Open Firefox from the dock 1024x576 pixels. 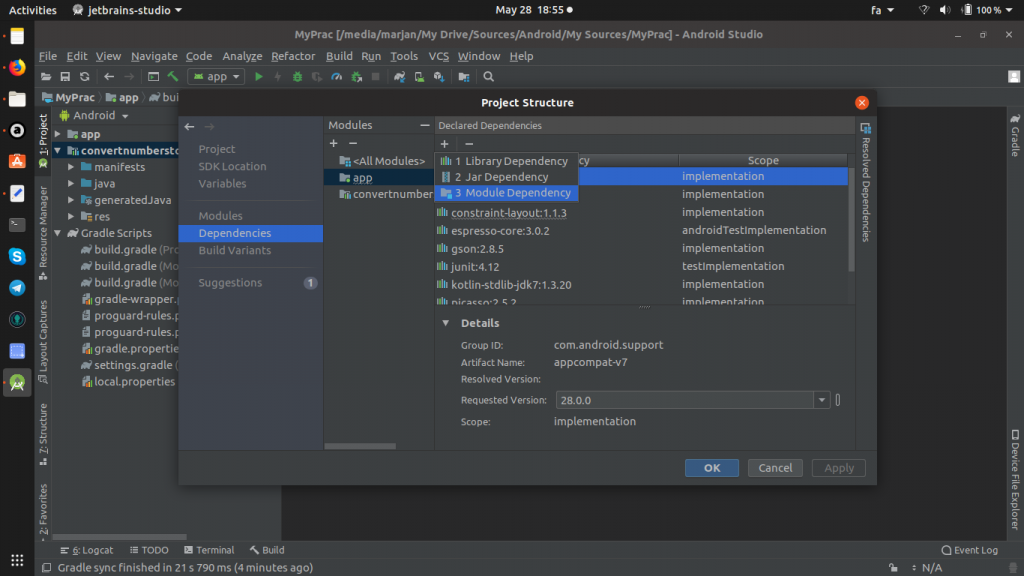click(x=17, y=67)
